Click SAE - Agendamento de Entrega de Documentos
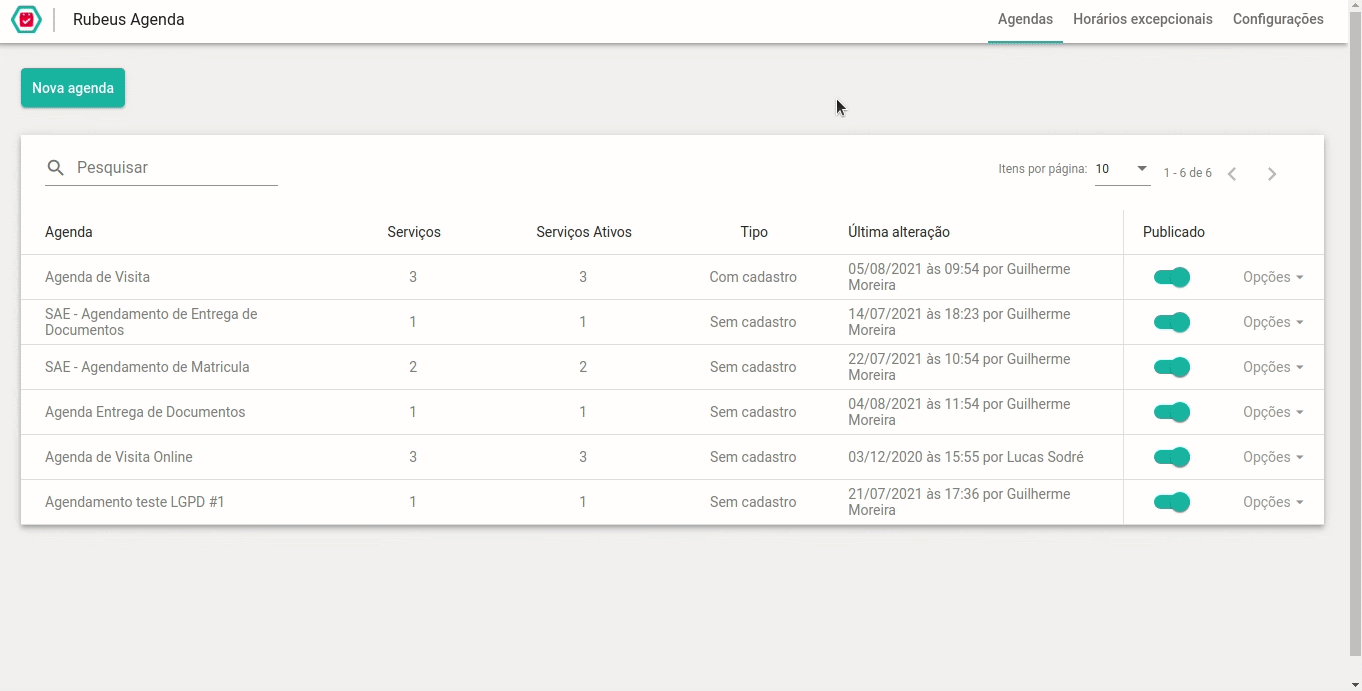Image resolution: width=1362 pixels, height=691 pixels. [151, 322]
